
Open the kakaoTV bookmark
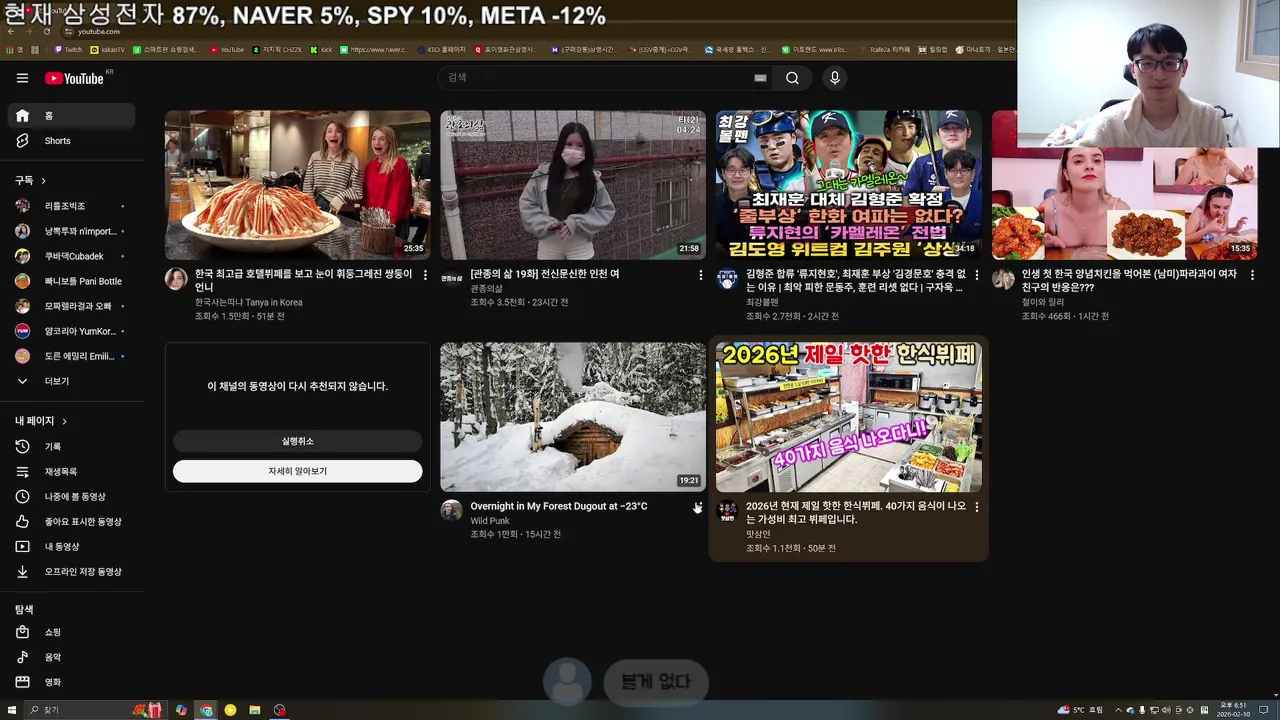pos(108,49)
